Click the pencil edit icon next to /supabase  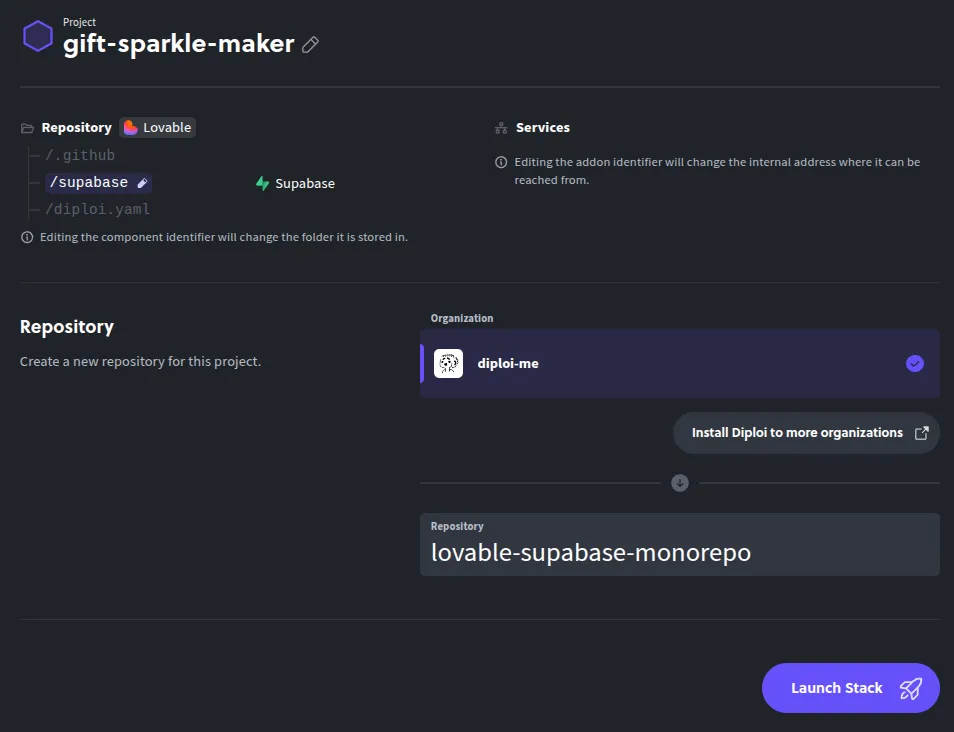click(140, 183)
